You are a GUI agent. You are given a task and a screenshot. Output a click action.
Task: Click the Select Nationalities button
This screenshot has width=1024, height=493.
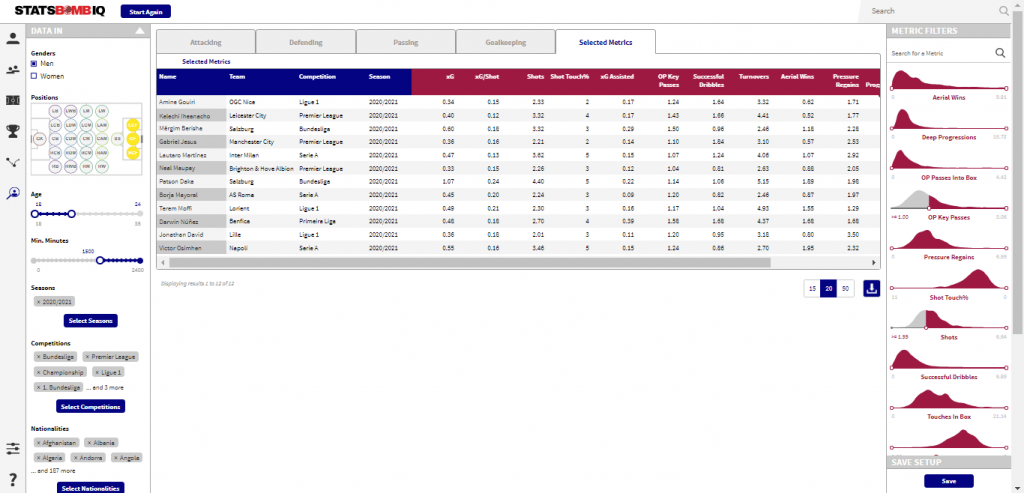point(91,488)
